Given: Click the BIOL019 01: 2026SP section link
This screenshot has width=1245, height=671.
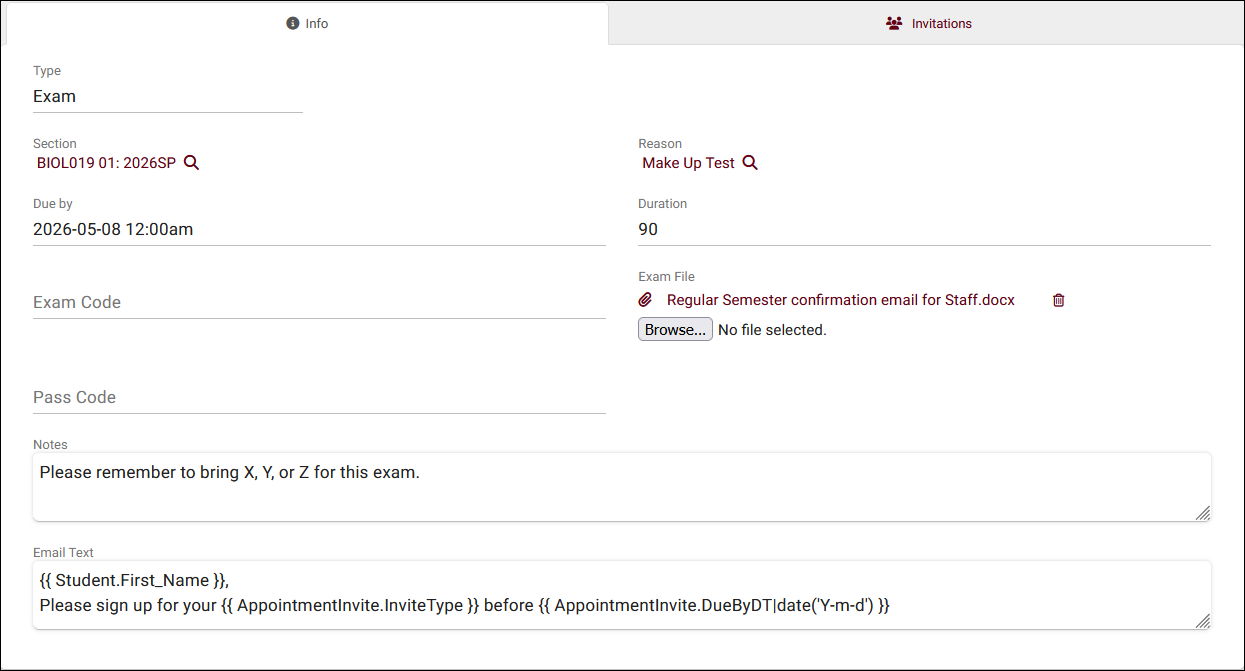Looking at the screenshot, I should [106, 163].
